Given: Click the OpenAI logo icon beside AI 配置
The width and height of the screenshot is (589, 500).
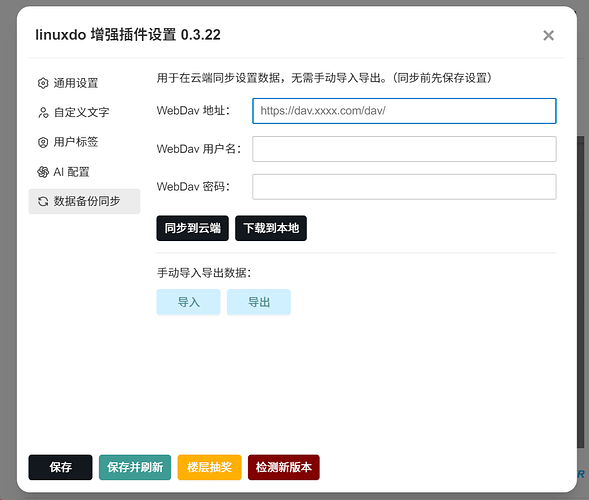Looking at the screenshot, I should 43,172.
